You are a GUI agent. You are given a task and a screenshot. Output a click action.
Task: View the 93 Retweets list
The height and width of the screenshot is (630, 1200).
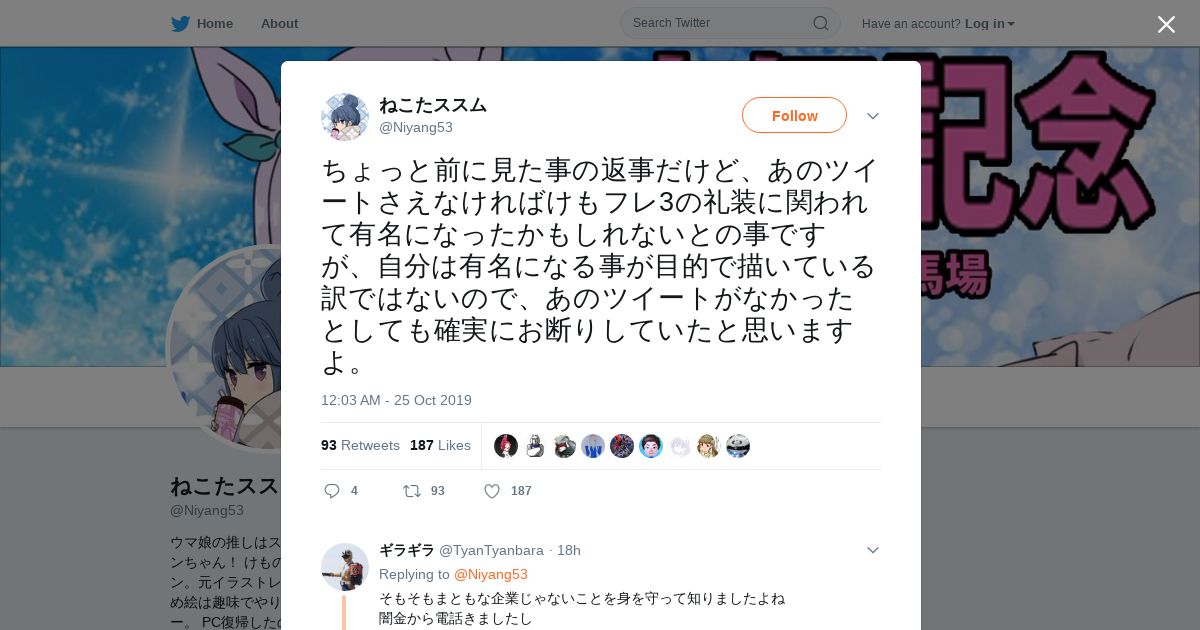tap(360, 445)
